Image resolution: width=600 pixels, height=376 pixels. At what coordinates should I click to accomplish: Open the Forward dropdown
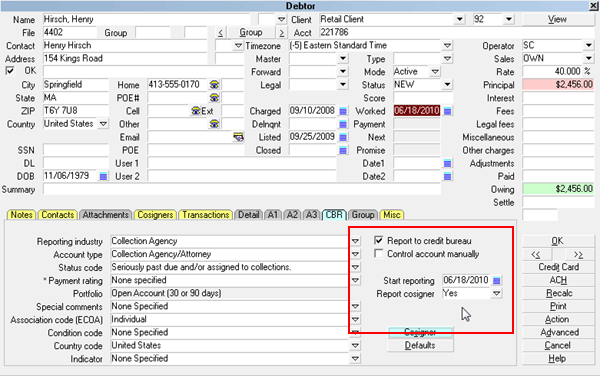coord(343,72)
